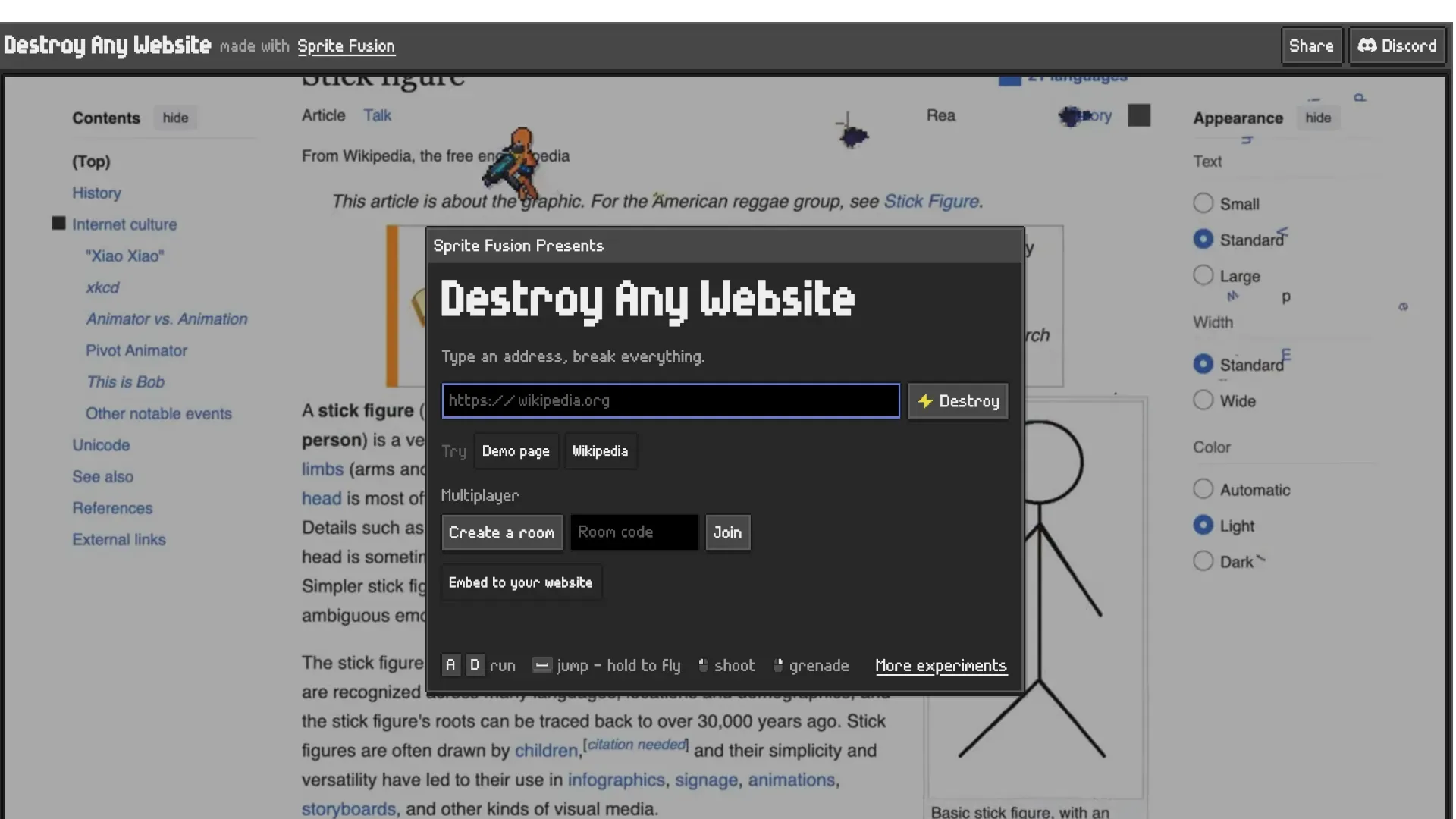
Task: Select Small text size radio
Action: point(1203,203)
